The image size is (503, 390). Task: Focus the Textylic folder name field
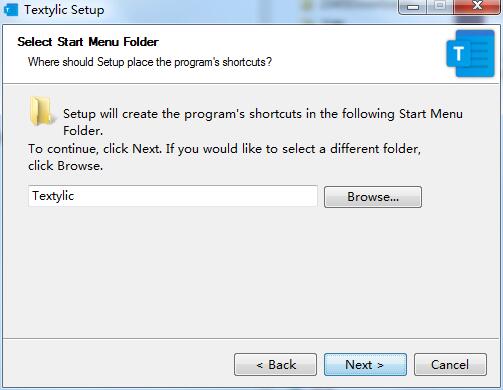click(x=173, y=196)
